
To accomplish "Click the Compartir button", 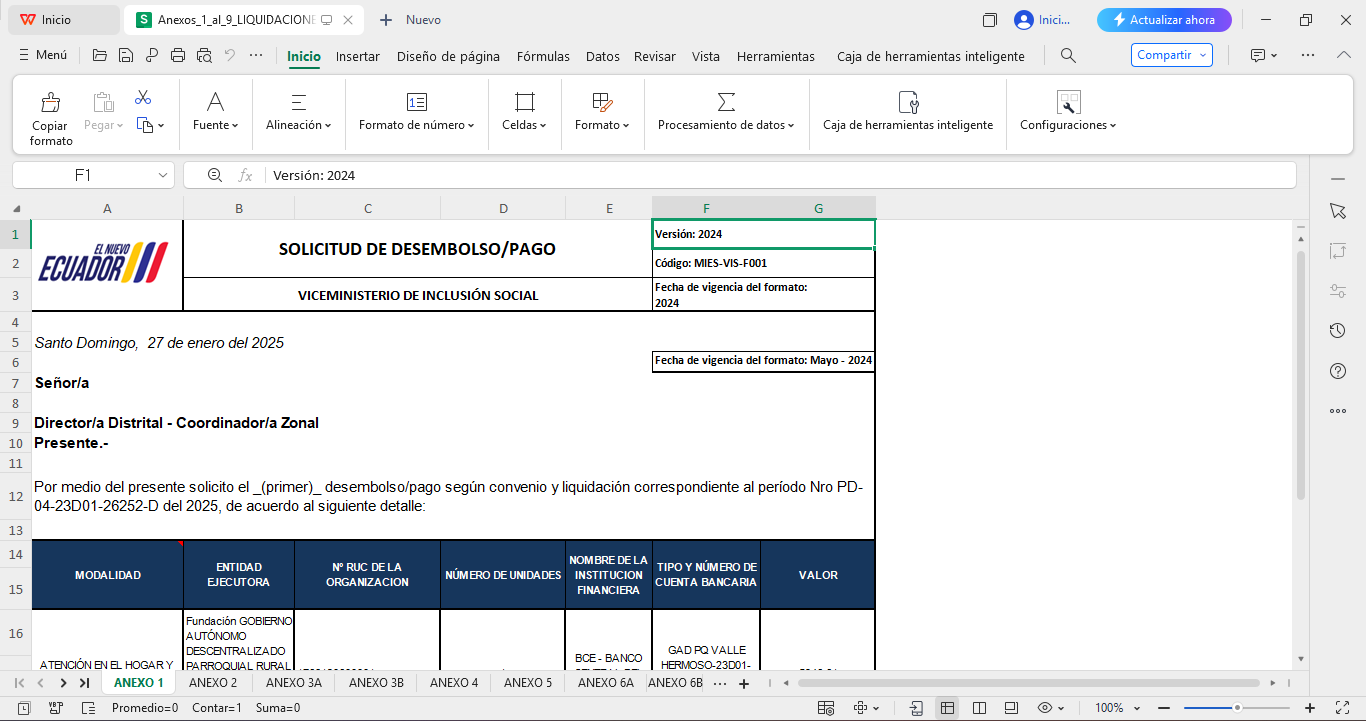I will tap(1171, 56).
